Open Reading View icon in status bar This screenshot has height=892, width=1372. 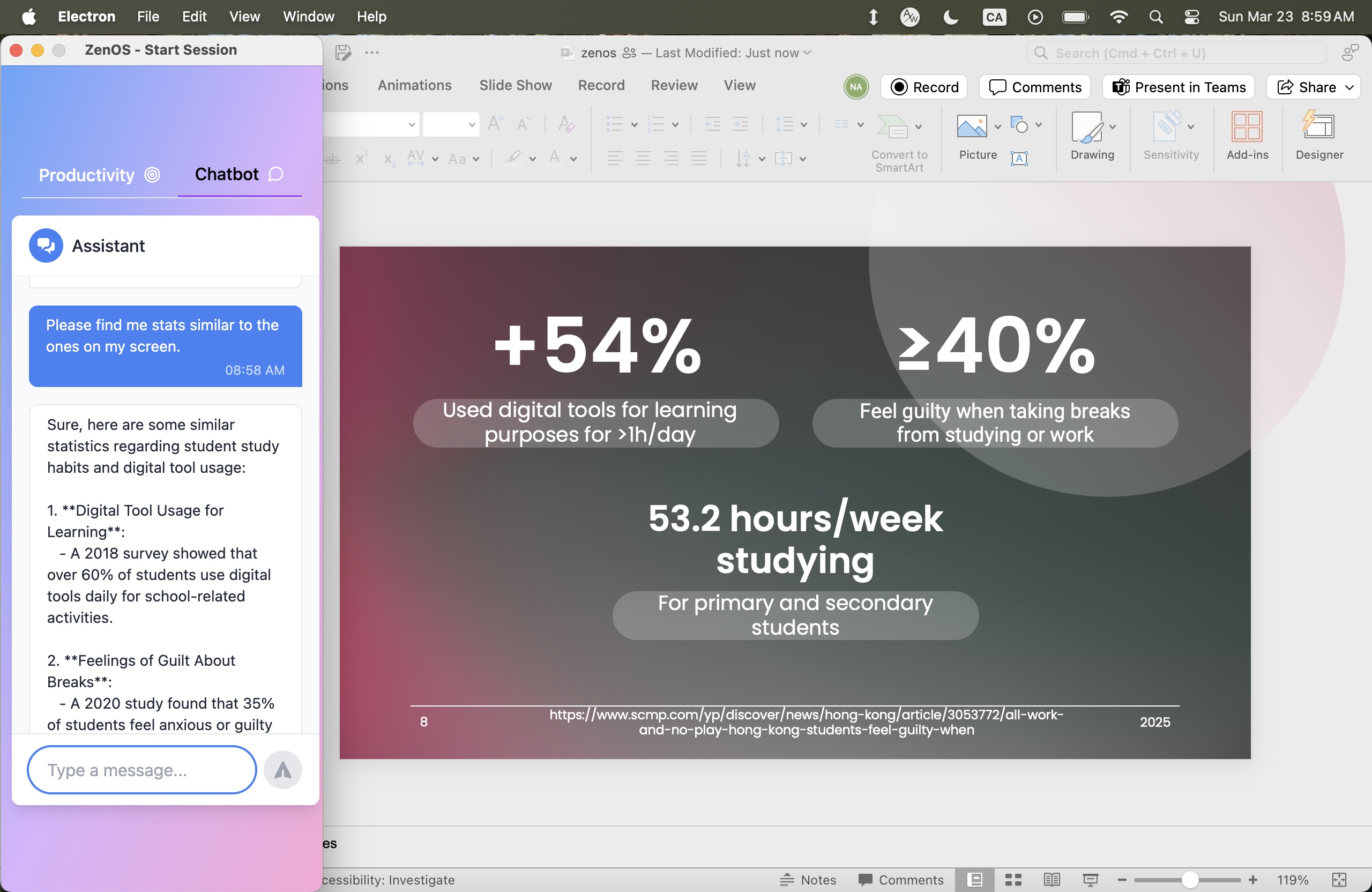(1052, 879)
